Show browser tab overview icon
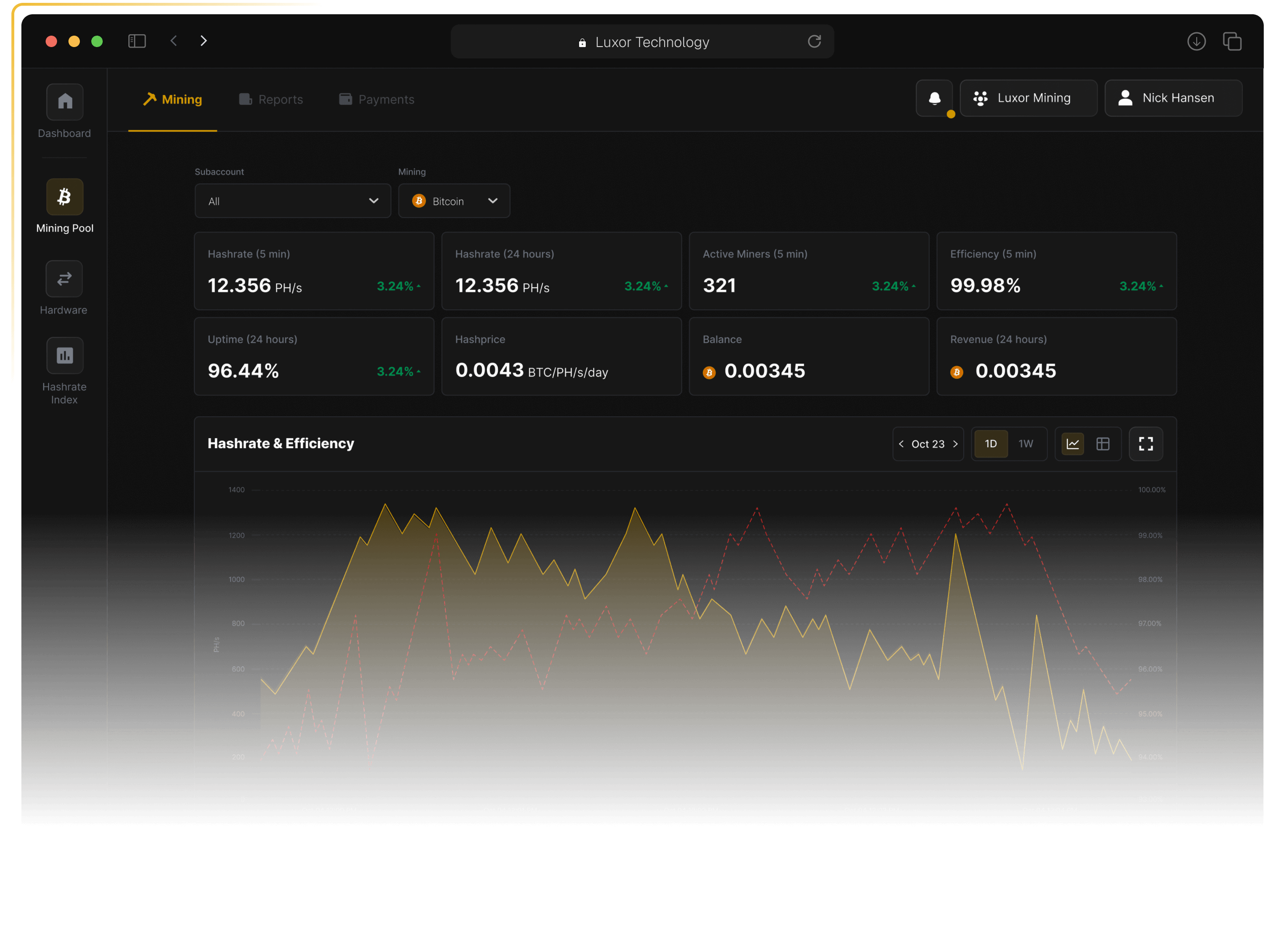The image size is (1288, 941). (x=1231, y=41)
